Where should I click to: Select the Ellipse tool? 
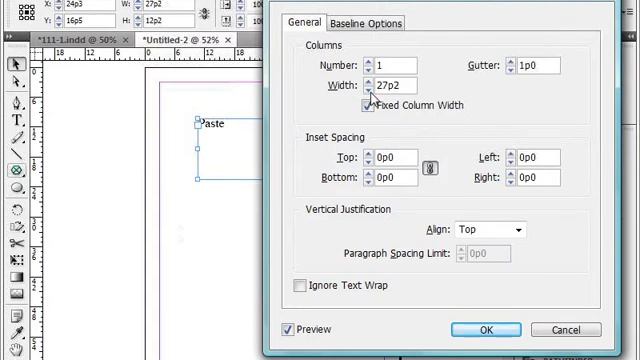pyautogui.click(x=16, y=188)
